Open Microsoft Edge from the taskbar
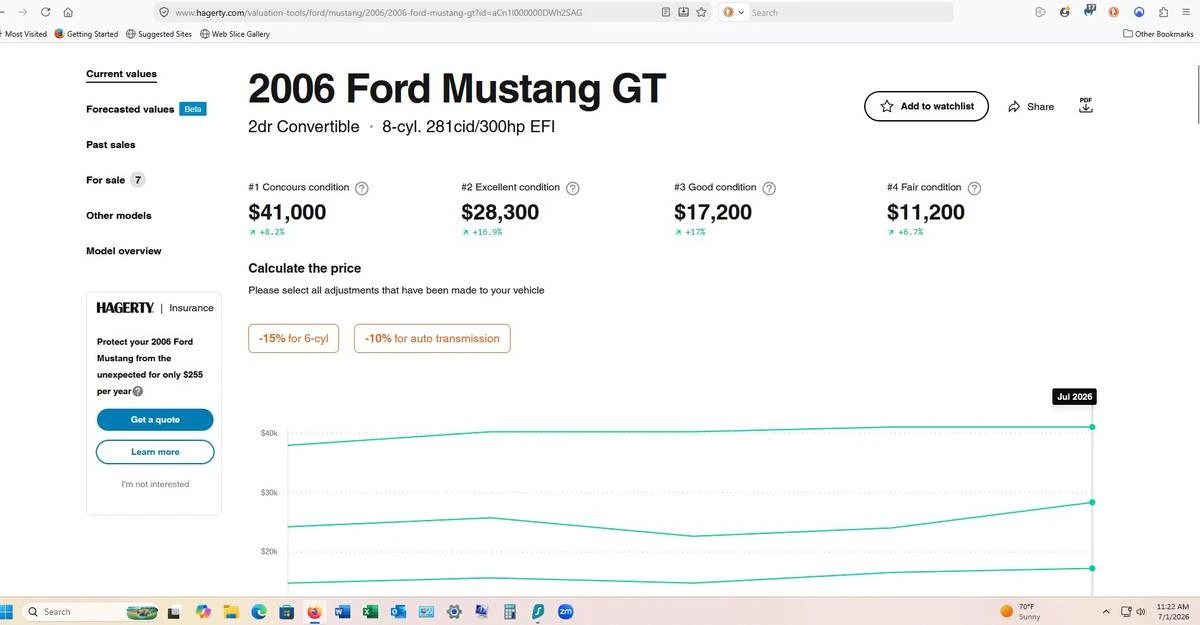The width and height of the screenshot is (1200, 625). [259, 612]
